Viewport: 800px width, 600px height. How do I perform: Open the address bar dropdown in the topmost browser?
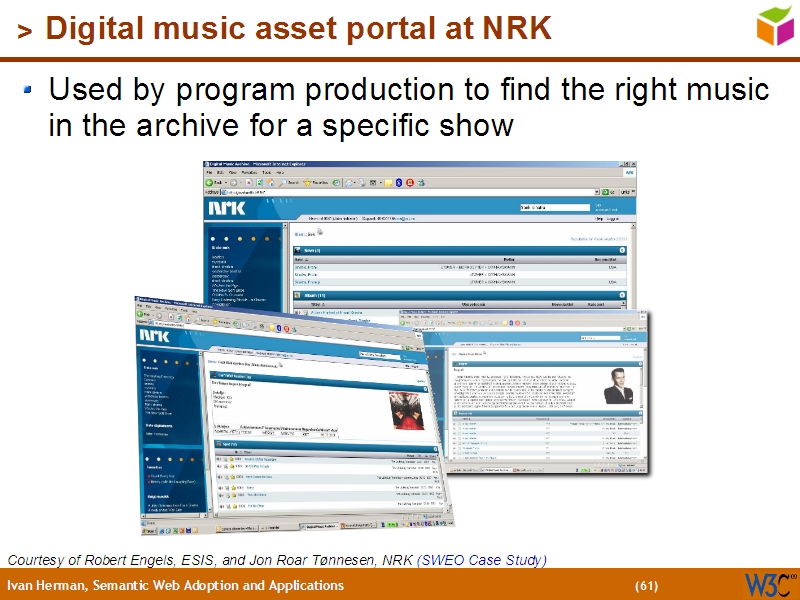(x=595, y=191)
